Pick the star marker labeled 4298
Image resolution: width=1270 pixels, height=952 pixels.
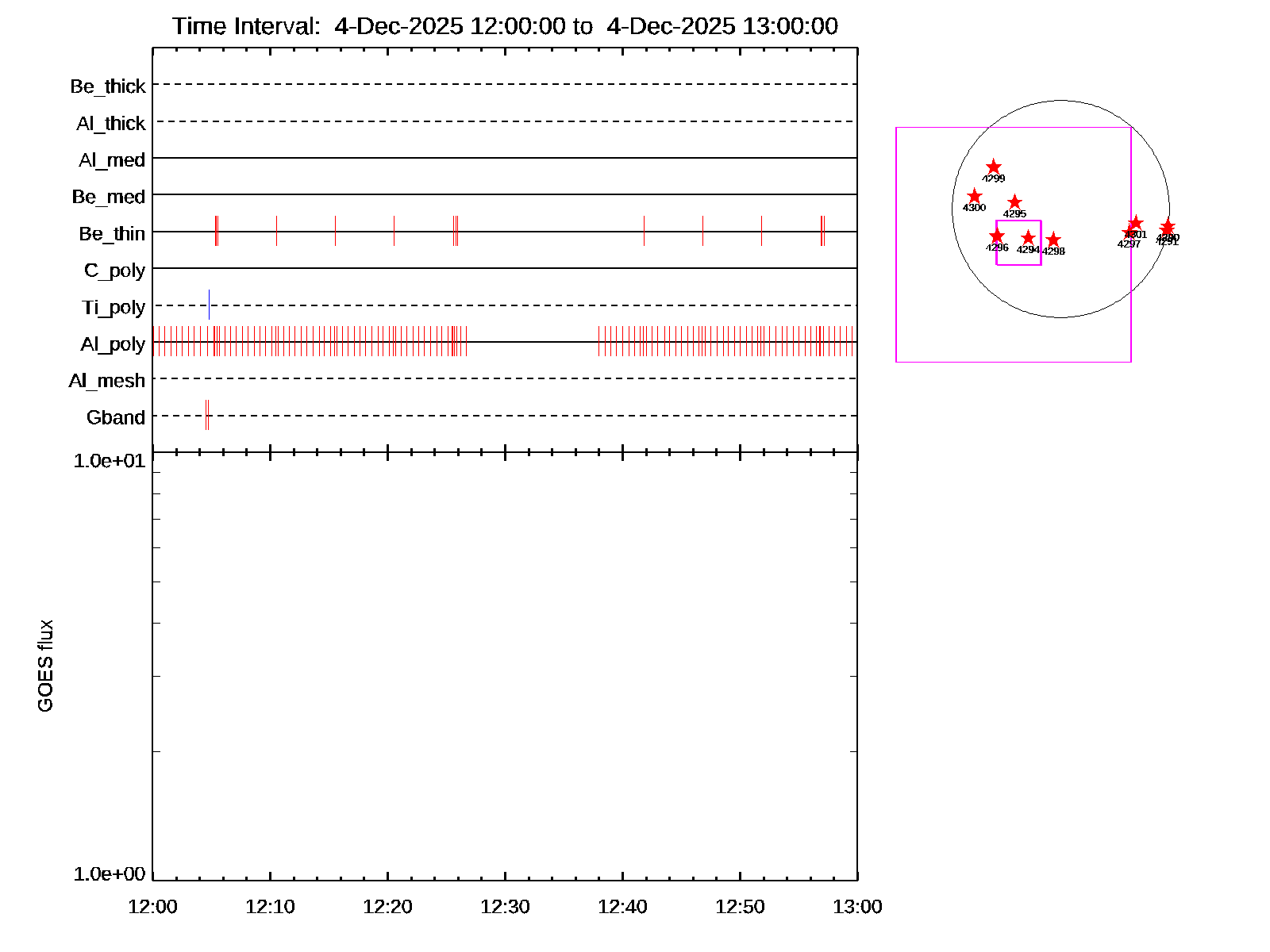[1053, 240]
